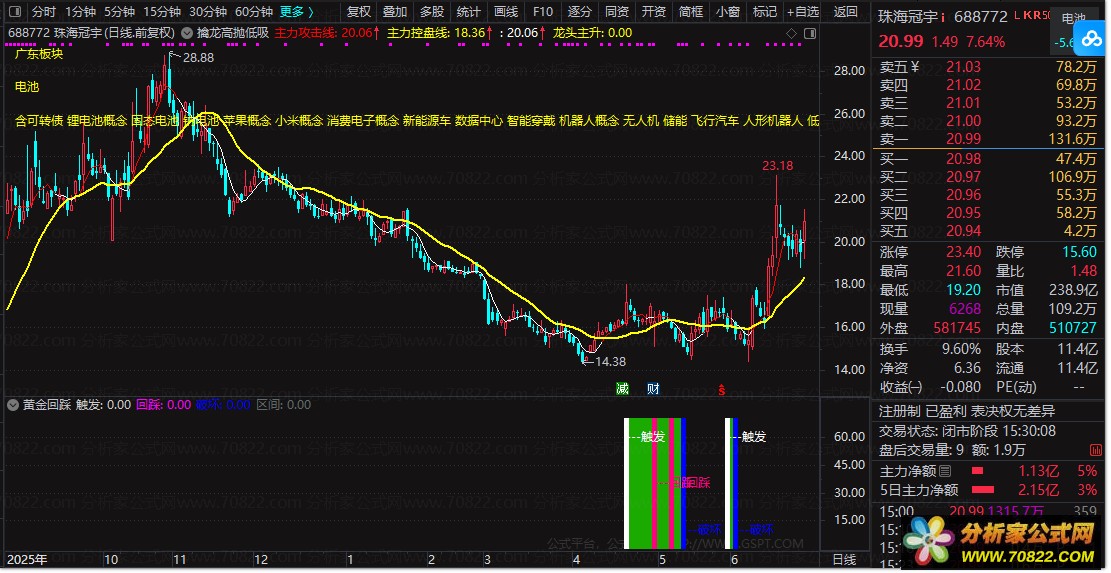The height and width of the screenshot is (573, 1111).
Task: Switch to the 60分钟 period
Action: 254,11
